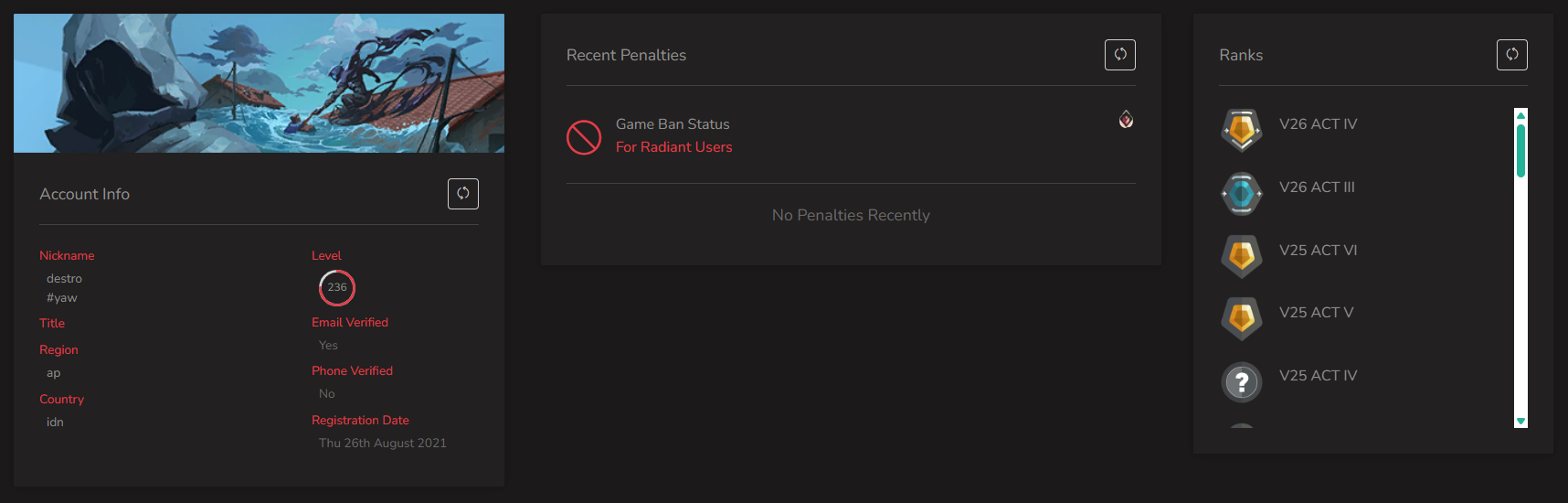Viewport: 1568px width, 503px height.
Task: Click the unranked question mark badge
Action: 1242,382
